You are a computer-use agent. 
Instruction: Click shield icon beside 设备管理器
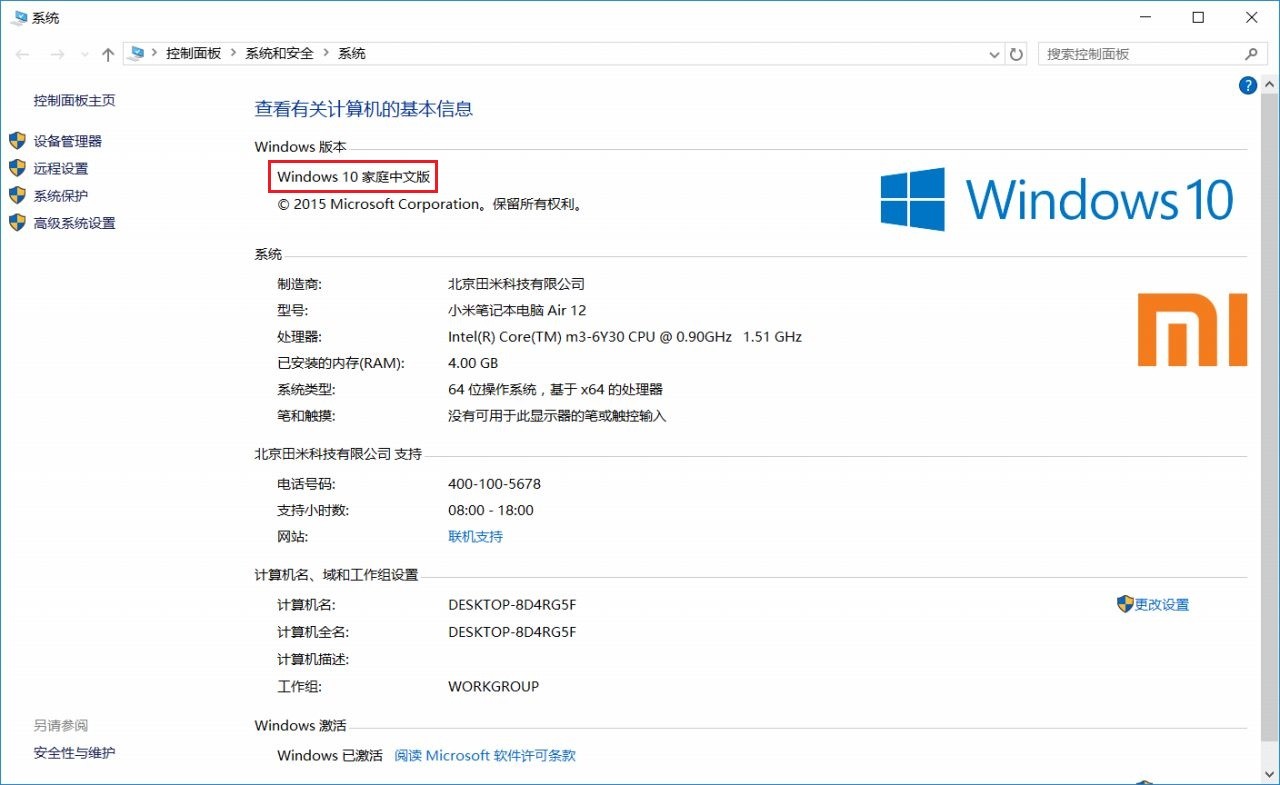(17, 141)
